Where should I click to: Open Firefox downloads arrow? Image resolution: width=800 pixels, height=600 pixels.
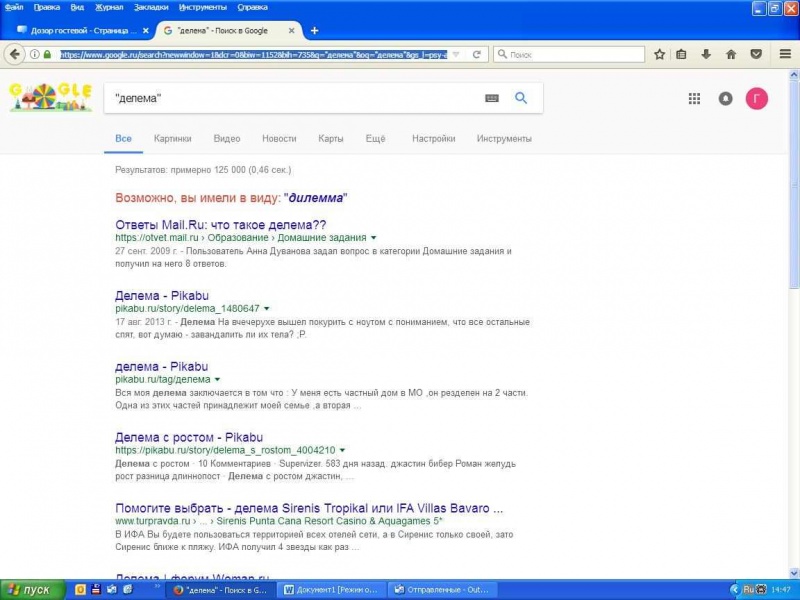[x=706, y=54]
